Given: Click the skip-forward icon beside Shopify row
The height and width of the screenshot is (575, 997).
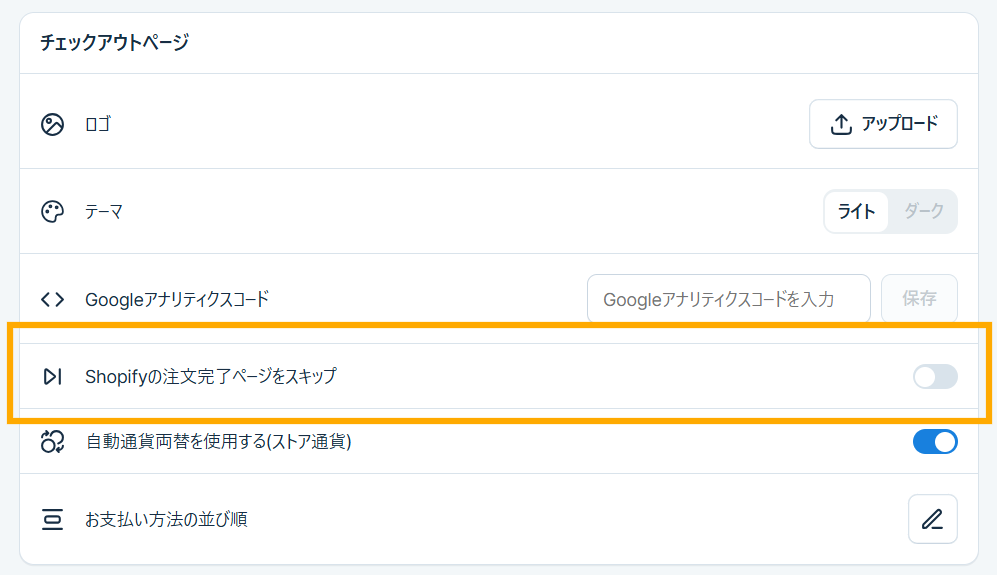Looking at the screenshot, I should click(x=52, y=377).
